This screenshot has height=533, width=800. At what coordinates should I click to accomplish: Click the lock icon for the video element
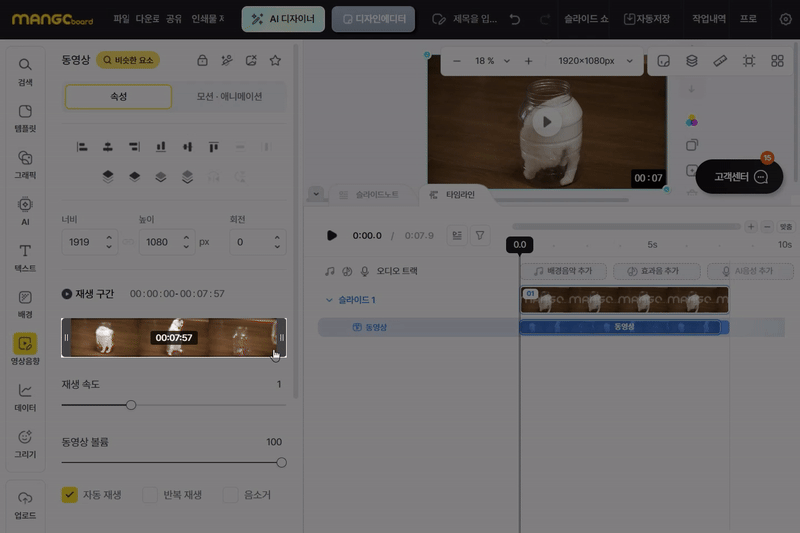(202, 61)
